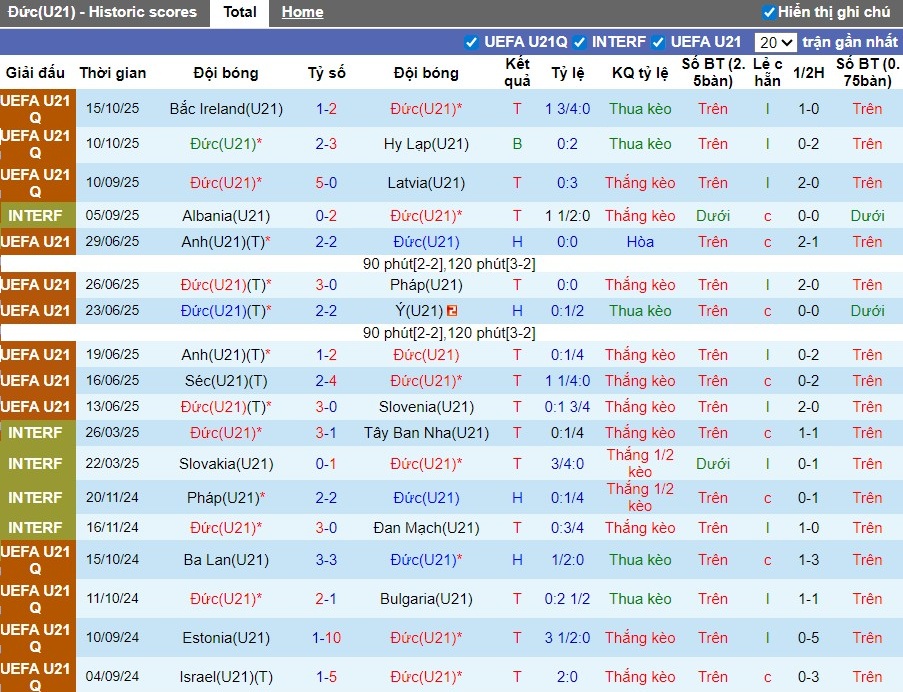Switch to the Total tab
Image resolution: width=903 pixels, height=692 pixels.
tap(240, 12)
